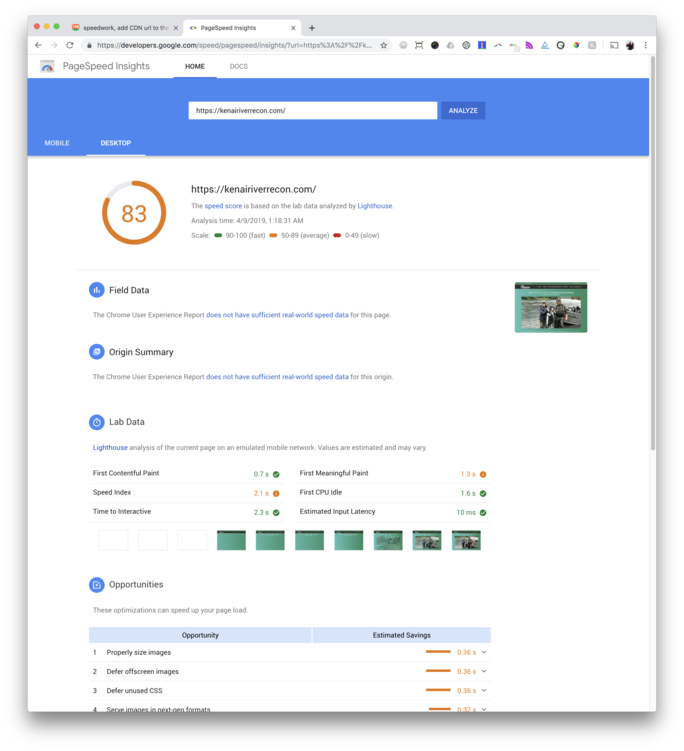Image resolution: width=684 pixels, height=751 pixels.
Task: Click the Field Data section icon
Action: pyautogui.click(x=97, y=290)
